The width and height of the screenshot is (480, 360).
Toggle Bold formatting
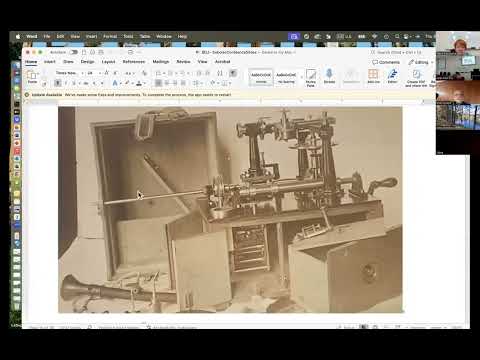[x=58, y=83]
